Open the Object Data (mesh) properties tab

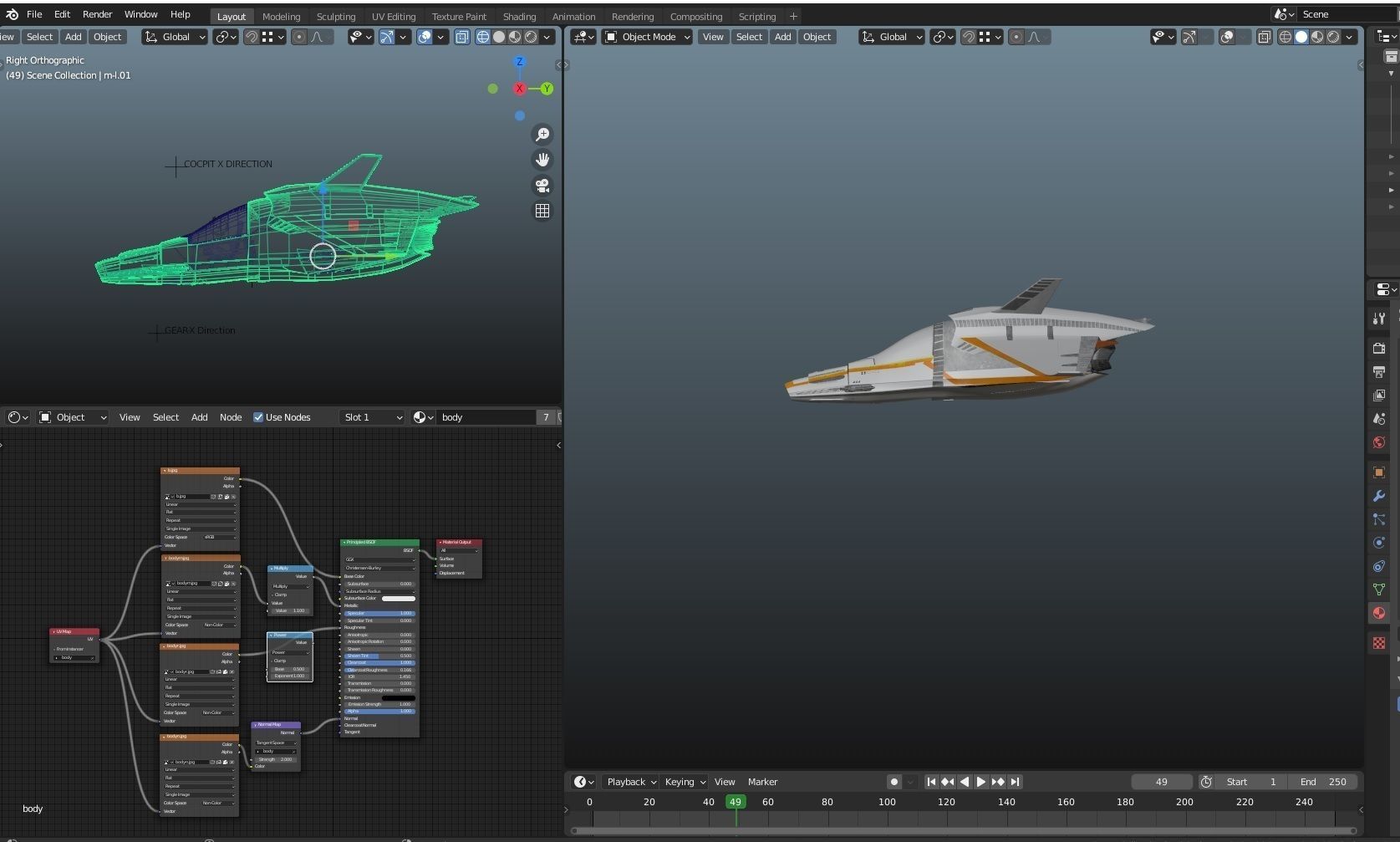tap(1379, 589)
